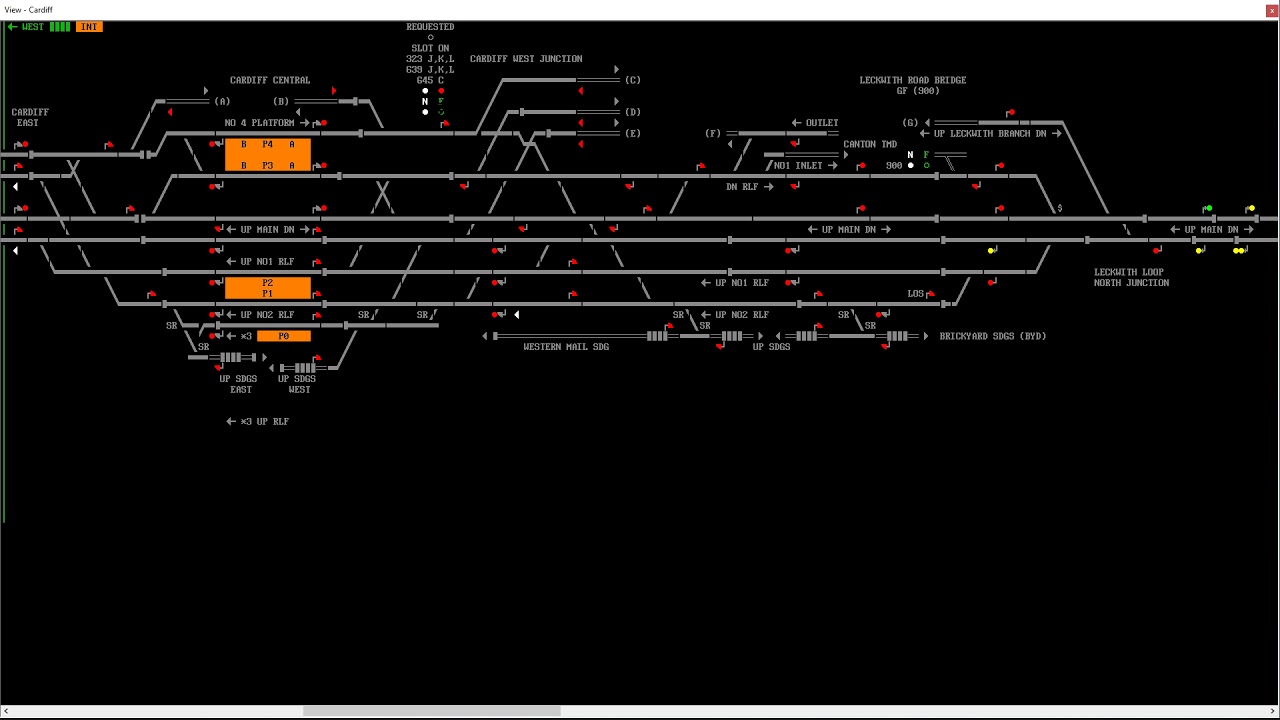
Task: Click the red signal beside DN RLF label
Action: click(x=795, y=186)
